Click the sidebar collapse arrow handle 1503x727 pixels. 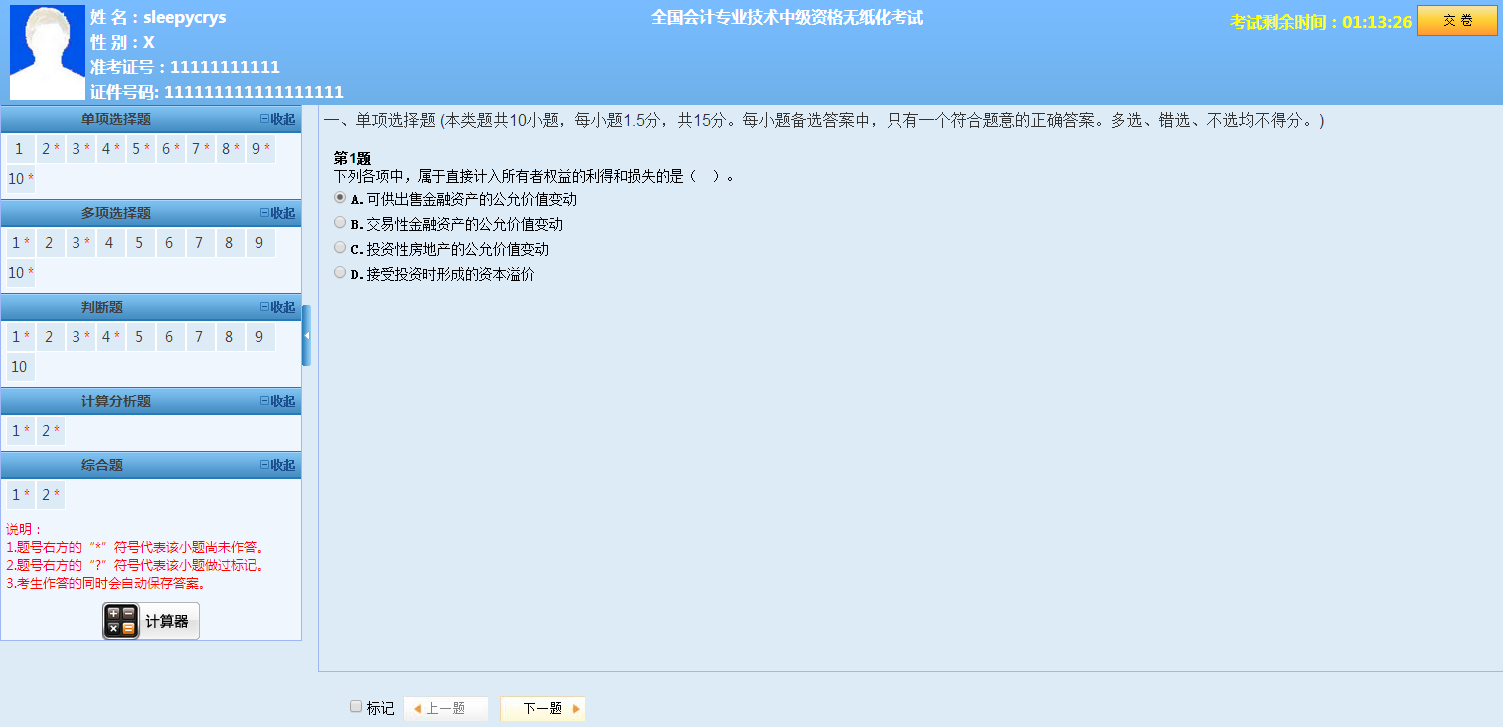point(307,336)
